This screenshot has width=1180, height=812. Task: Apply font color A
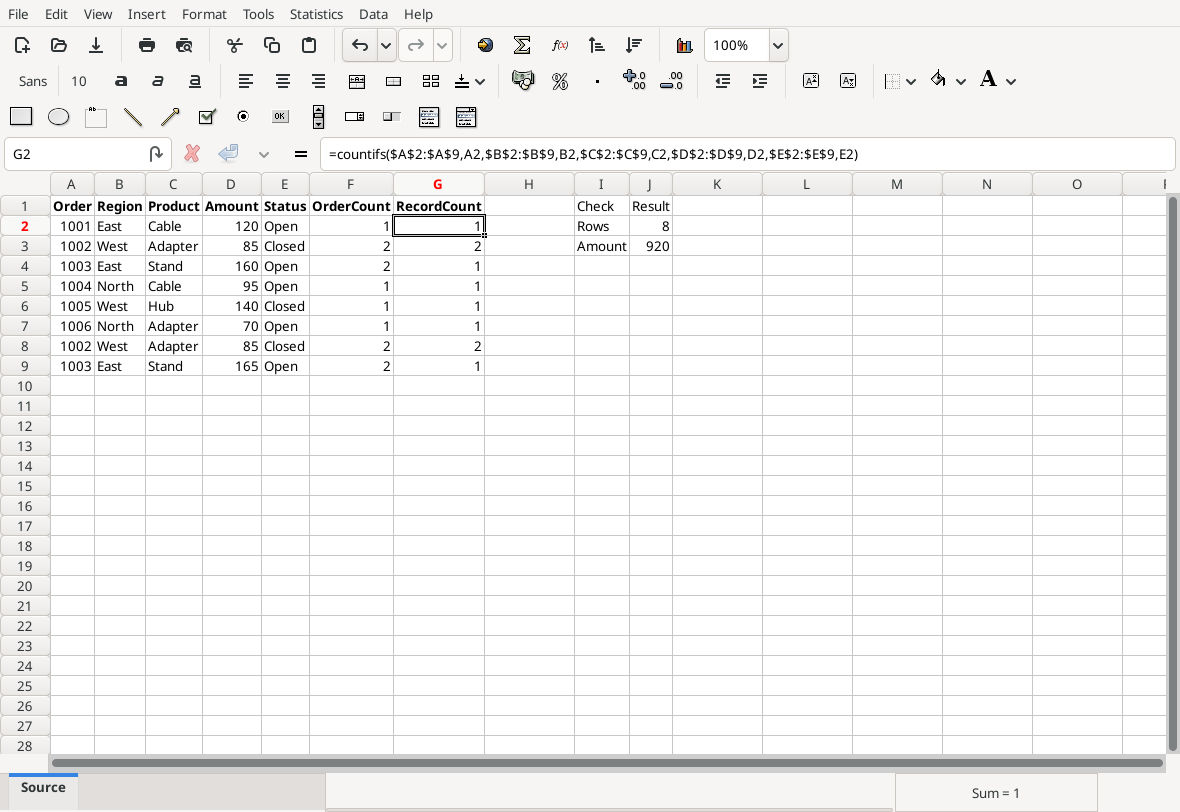pyautogui.click(x=988, y=80)
